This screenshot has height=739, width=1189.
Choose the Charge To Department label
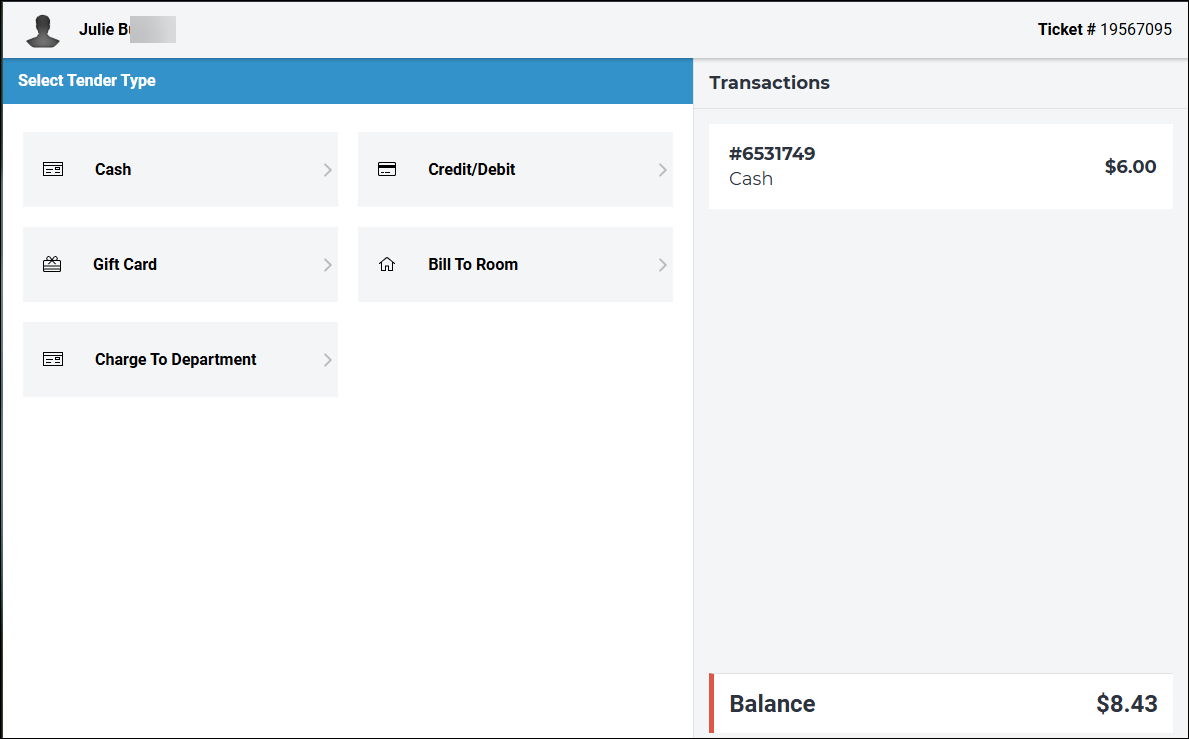click(176, 359)
